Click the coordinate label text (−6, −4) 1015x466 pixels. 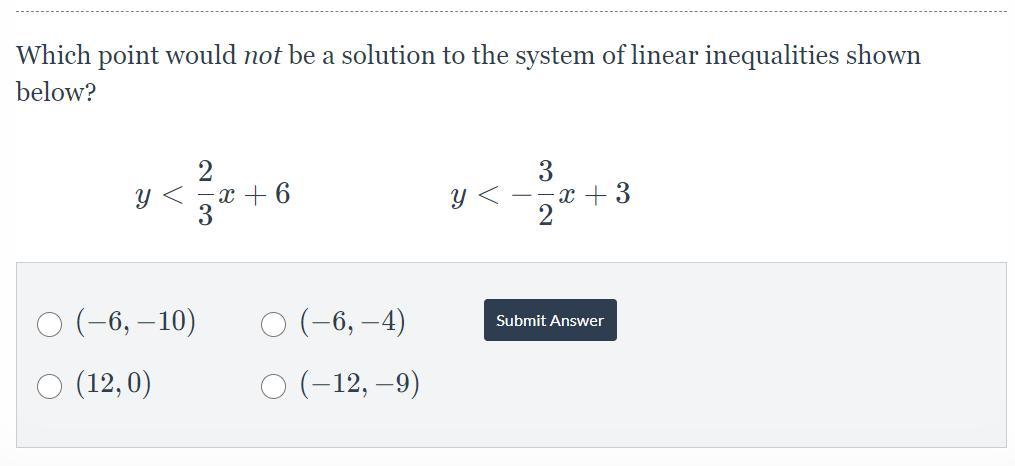click(x=353, y=322)
